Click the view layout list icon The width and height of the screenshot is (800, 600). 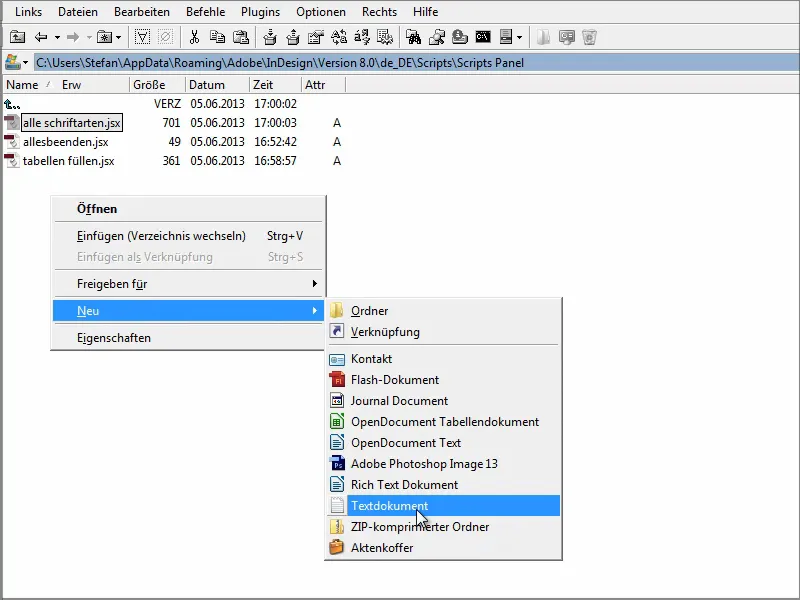[x=506, y=37]
